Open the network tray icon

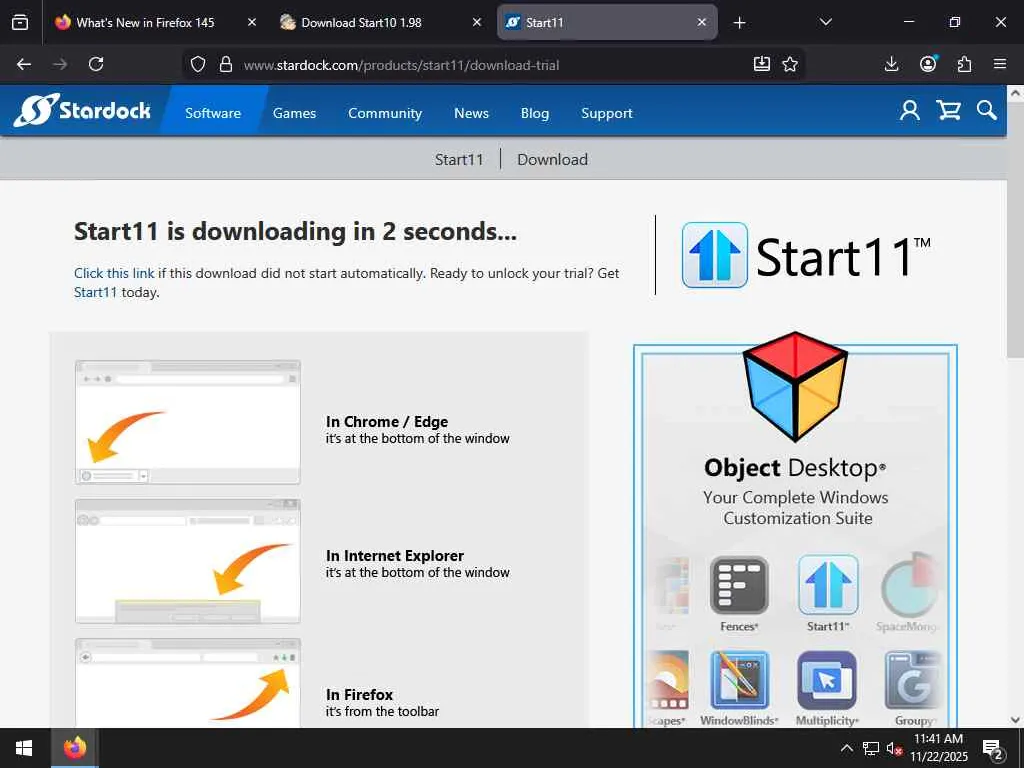pos(871,748)
